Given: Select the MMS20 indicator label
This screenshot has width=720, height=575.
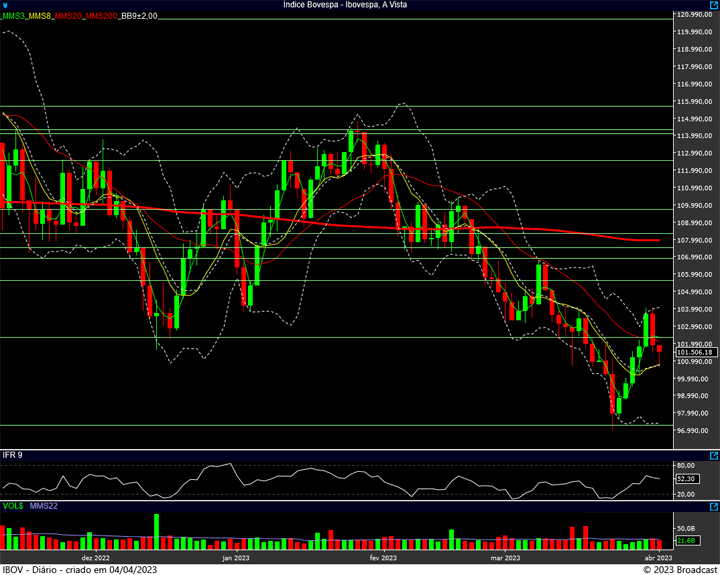Looking at the screenshot, I should click(68, 16).
